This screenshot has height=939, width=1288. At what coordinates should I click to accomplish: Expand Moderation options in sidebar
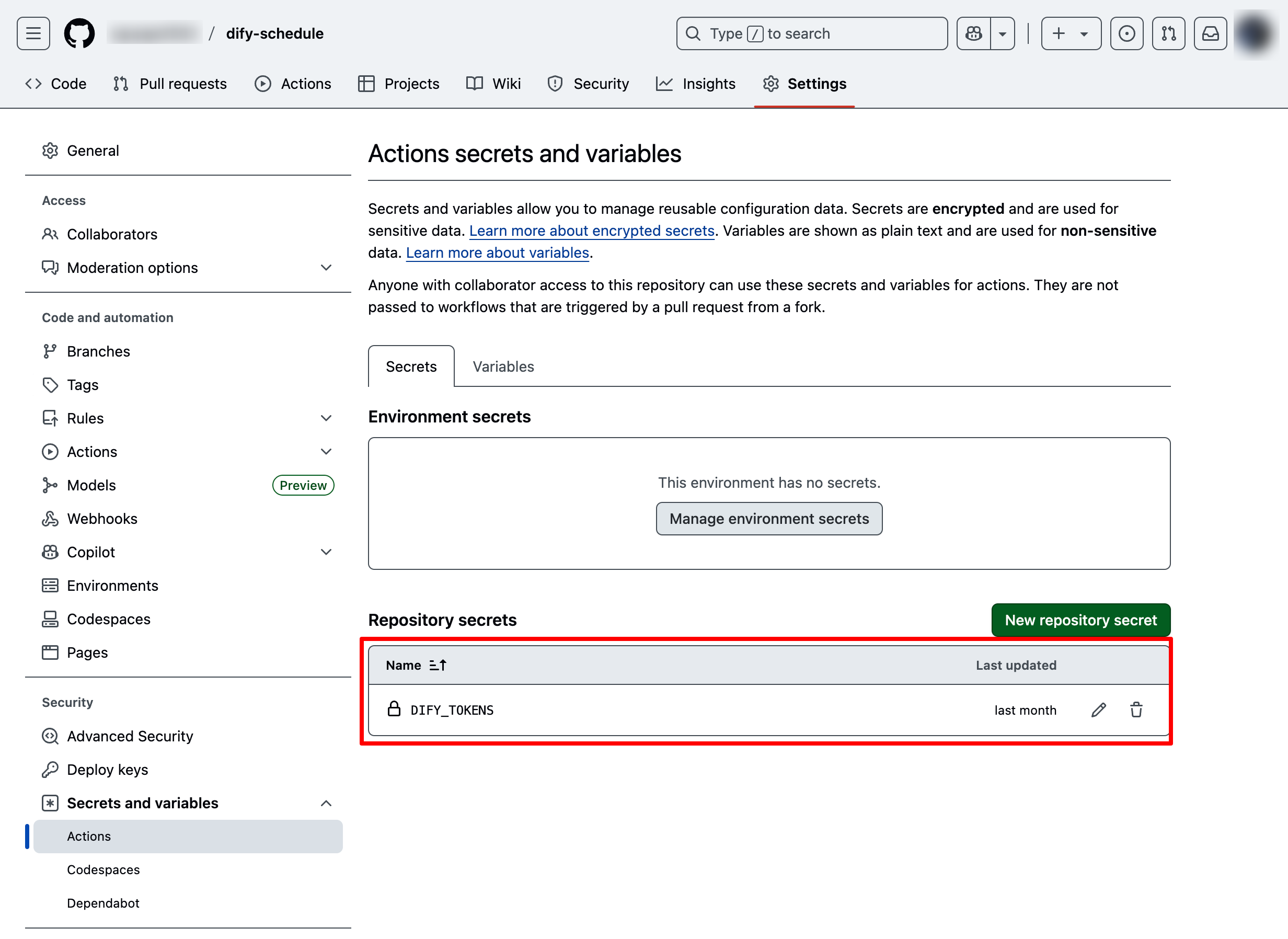326,268
